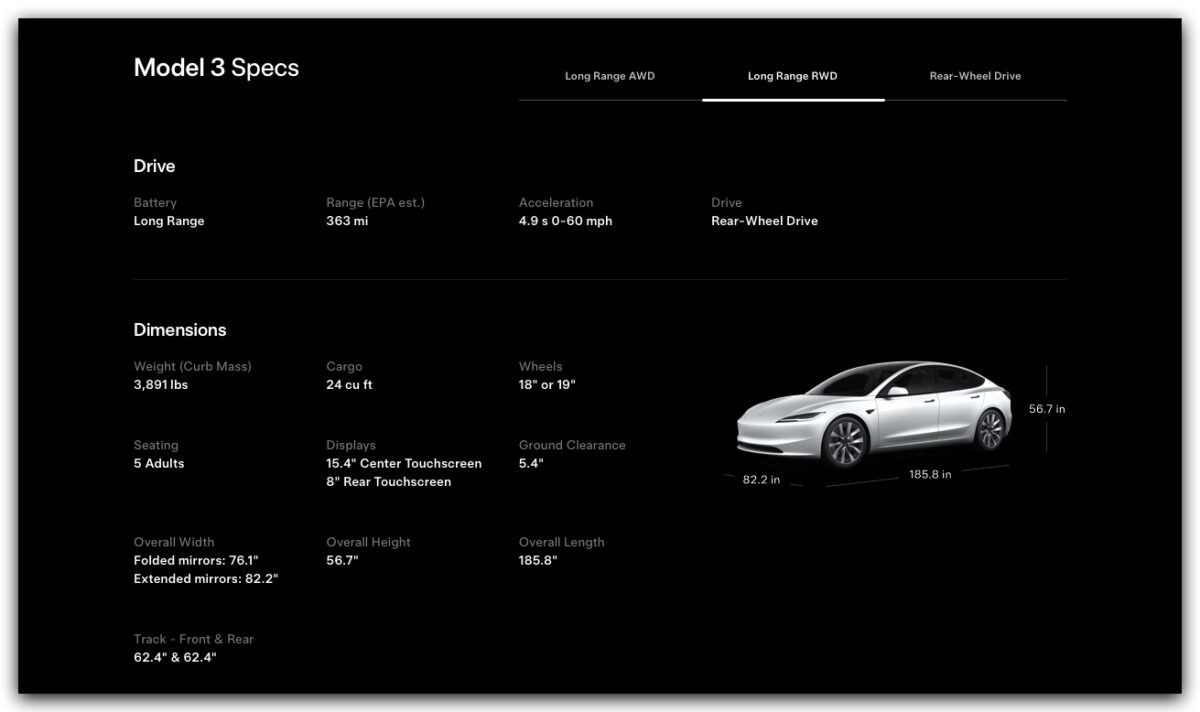This screenshot has height=712, width=1200.
Task: Select the Long Range battery value
Action: tap(169, 221)
